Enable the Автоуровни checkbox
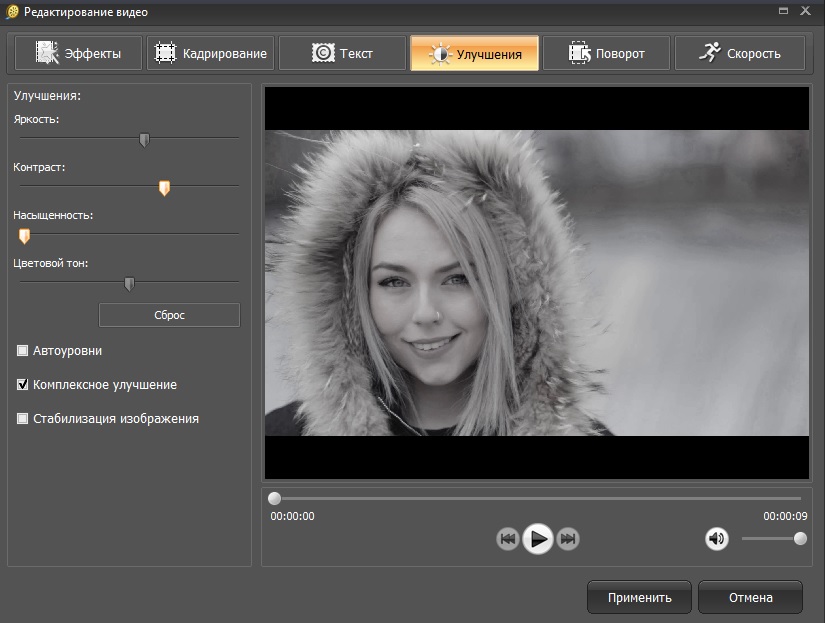This screenshot has height=623, width=825. [x=23, y=351]
